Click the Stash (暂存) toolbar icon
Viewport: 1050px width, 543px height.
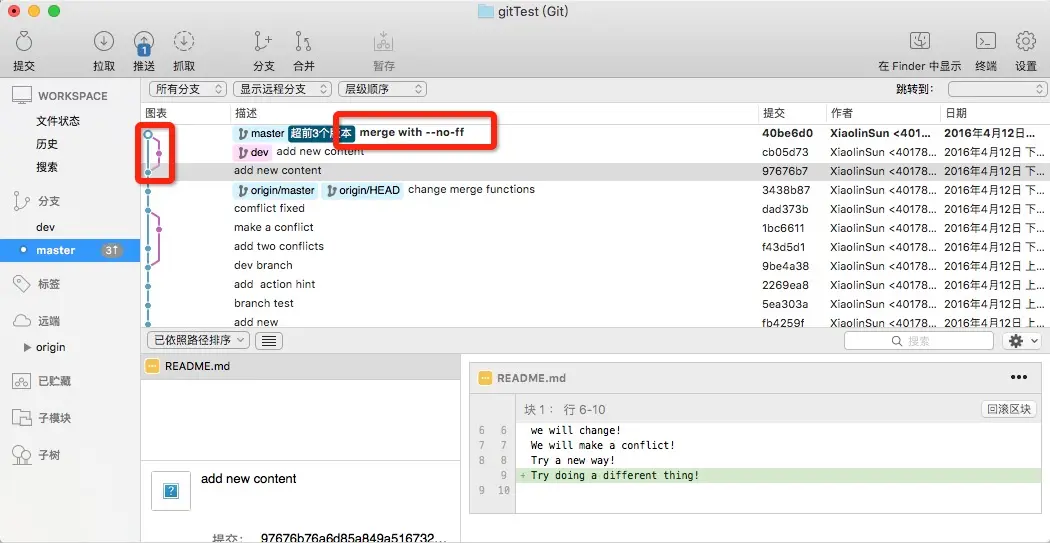point(384,42)
